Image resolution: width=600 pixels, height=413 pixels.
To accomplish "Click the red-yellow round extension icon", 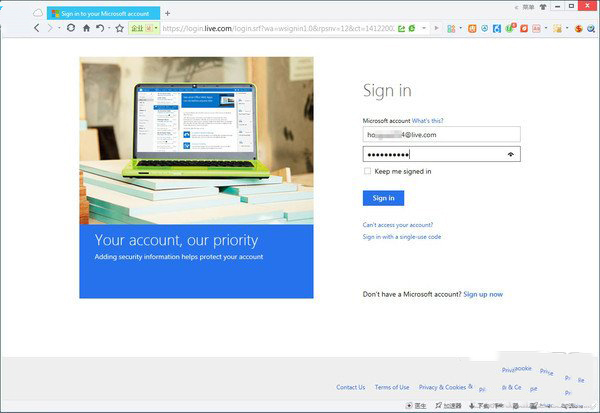I will point(579,28).
